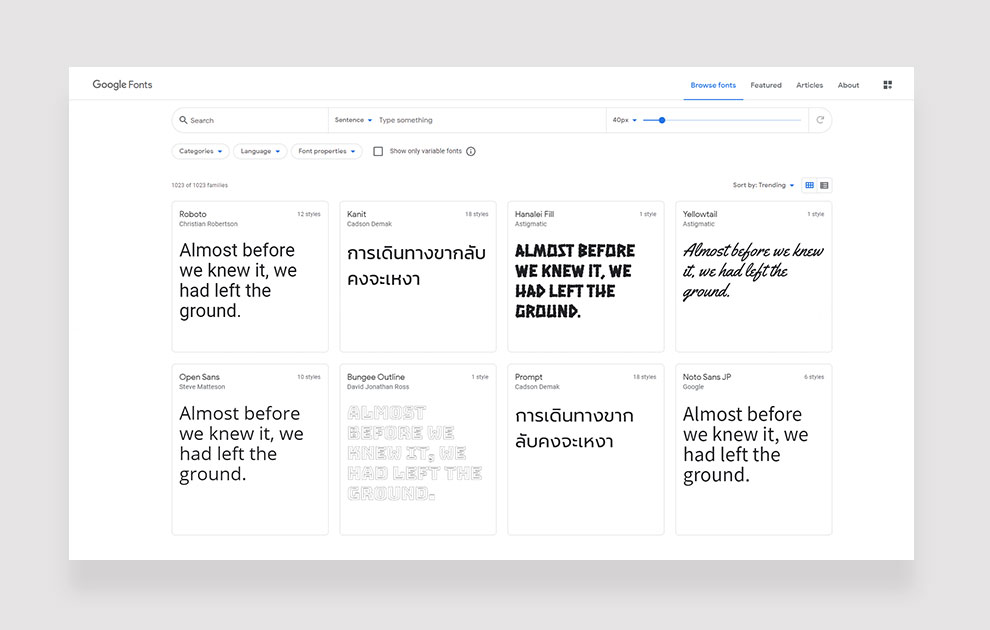Open the selected families grid icon
Screen dimensions: 990x630
coord(887,85)
